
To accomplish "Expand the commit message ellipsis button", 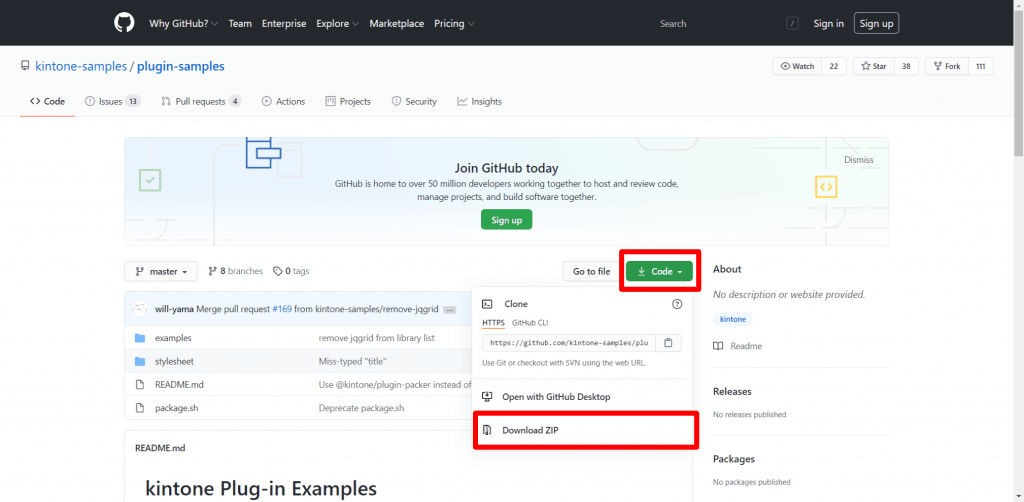I will coord(450,310).
